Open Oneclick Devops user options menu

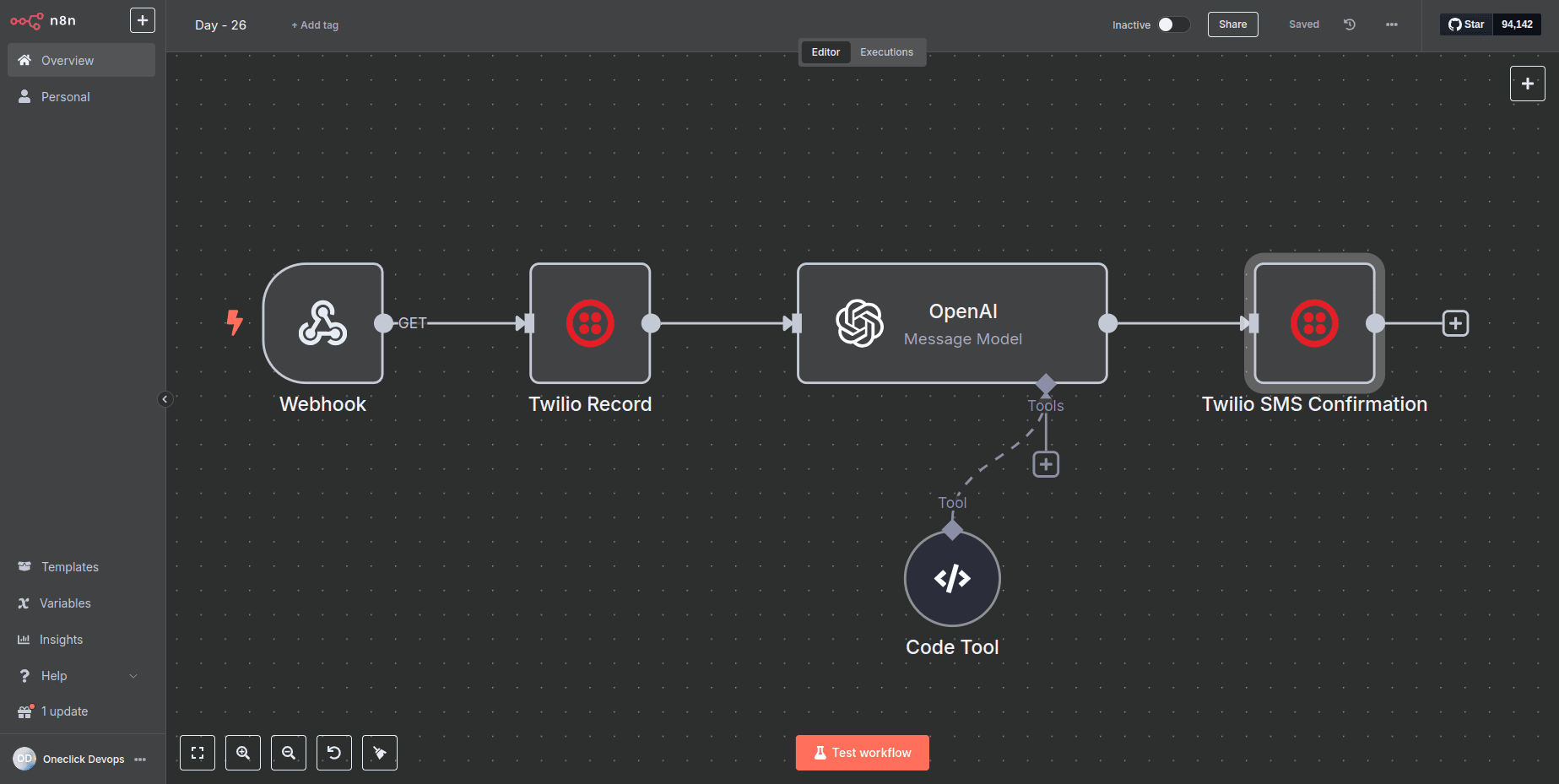tap(140, 760)
